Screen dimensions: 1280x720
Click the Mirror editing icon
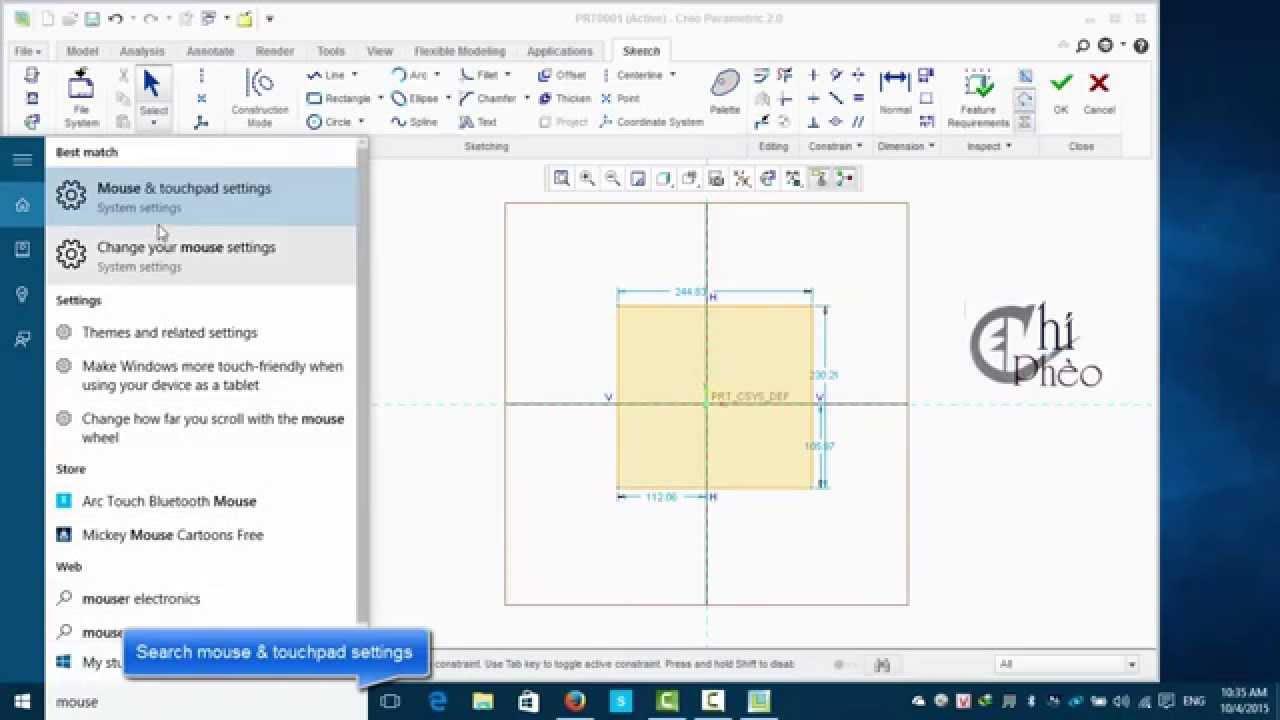click(762, 98)
